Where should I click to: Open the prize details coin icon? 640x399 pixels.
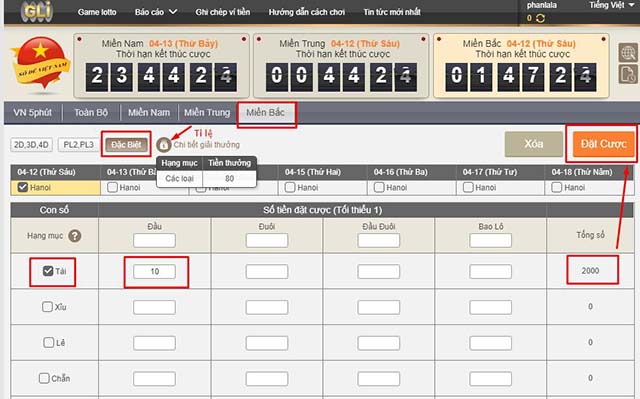[164, 144]
